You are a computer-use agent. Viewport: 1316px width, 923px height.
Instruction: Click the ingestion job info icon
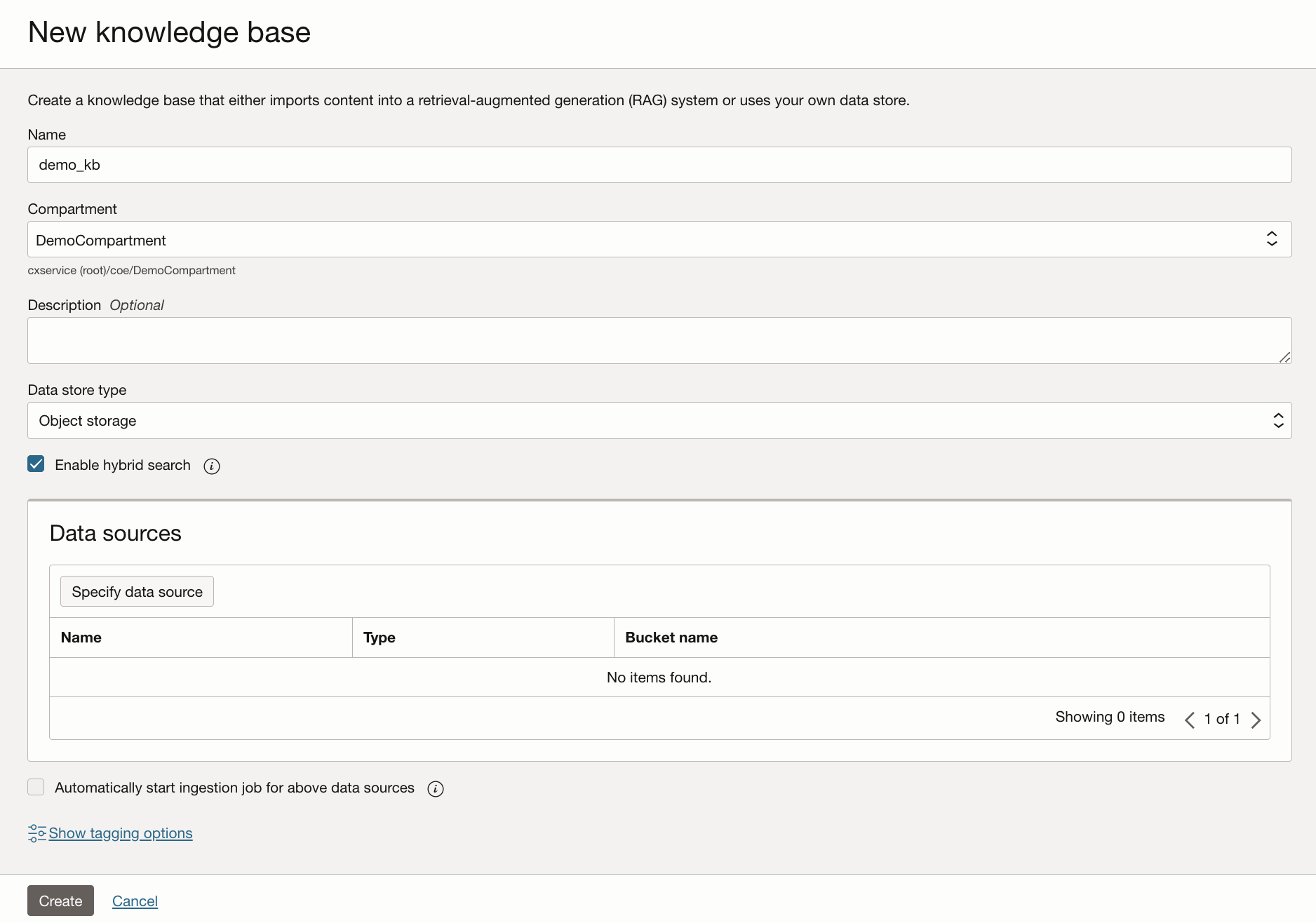(x=436, y=789)
